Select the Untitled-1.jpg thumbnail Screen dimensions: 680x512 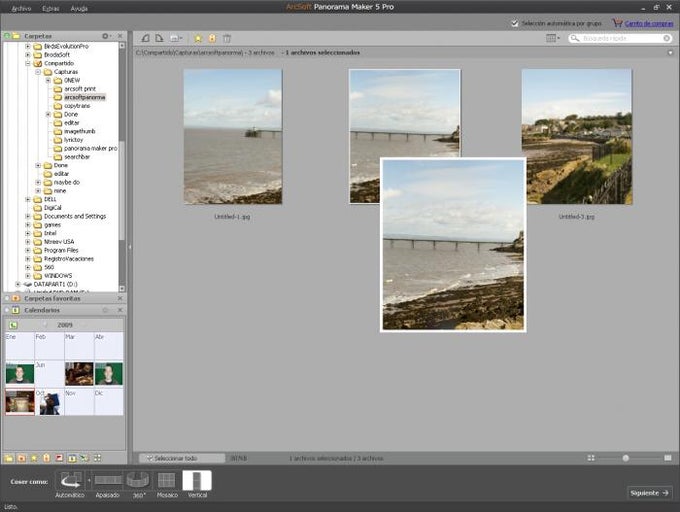click(x=233, y=137)
